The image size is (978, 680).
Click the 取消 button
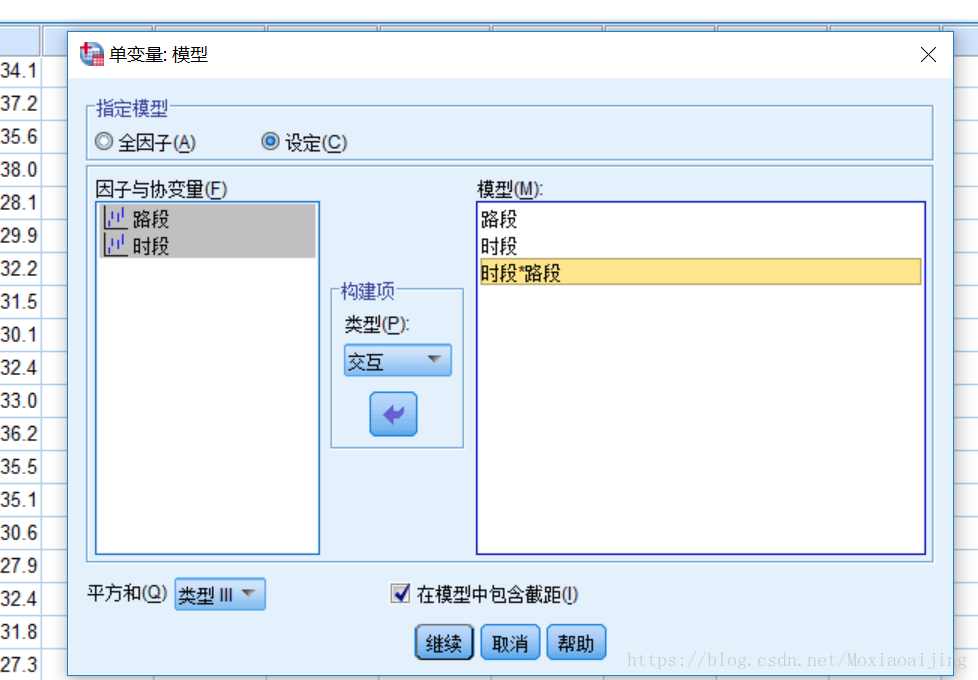point(510,643)
